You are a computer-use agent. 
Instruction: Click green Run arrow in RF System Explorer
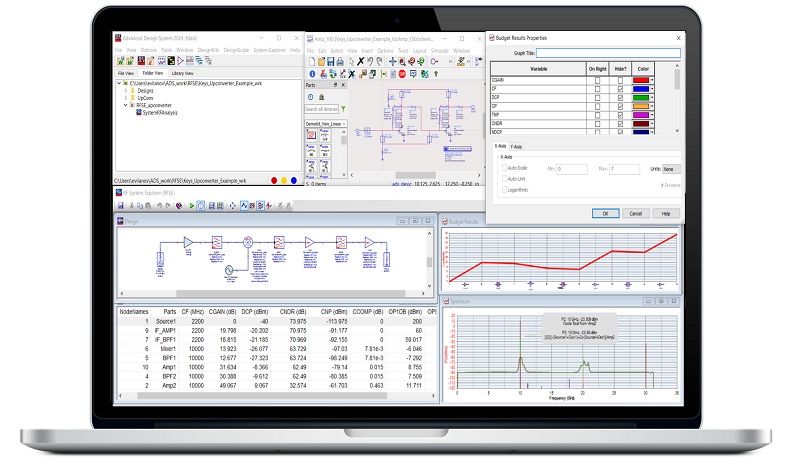point(191,206)
